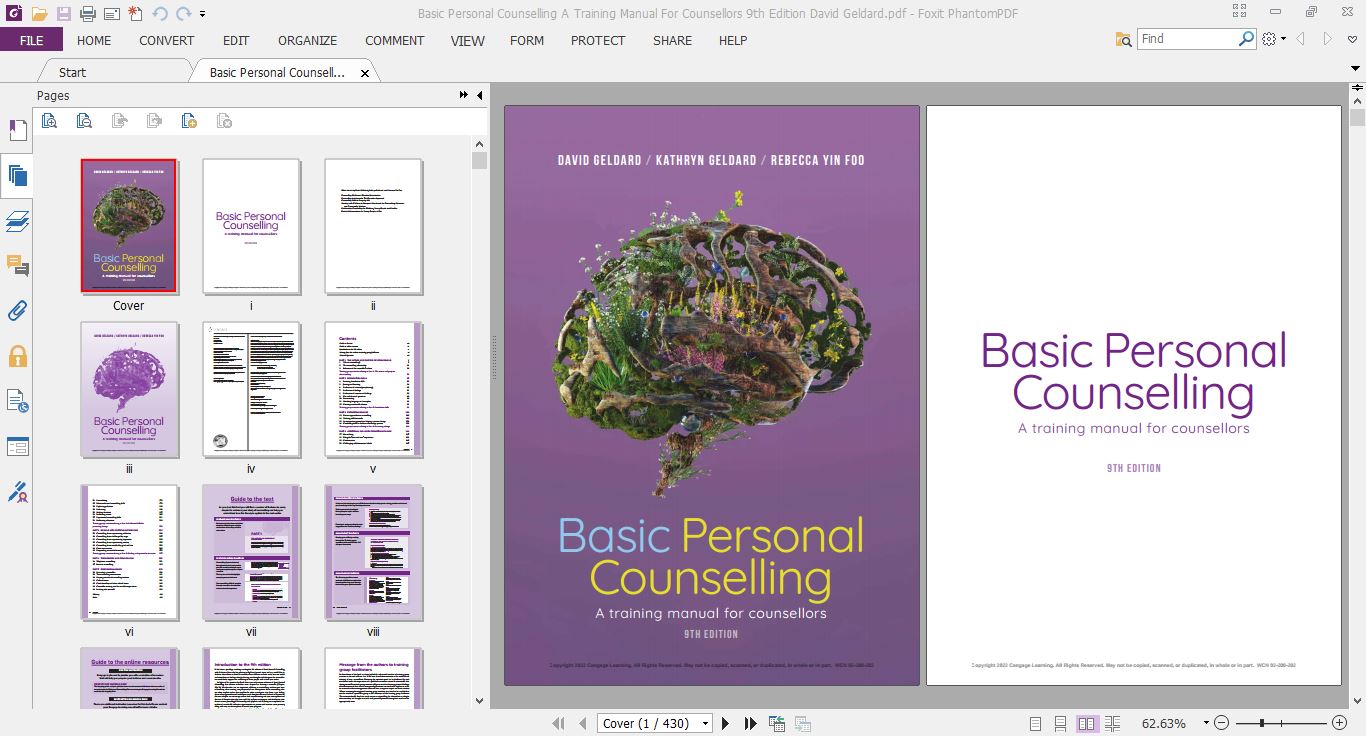This screenshot has height=736, width=1366.
Task: Open the search settings gear dropdown
Action: (1273, 39)
